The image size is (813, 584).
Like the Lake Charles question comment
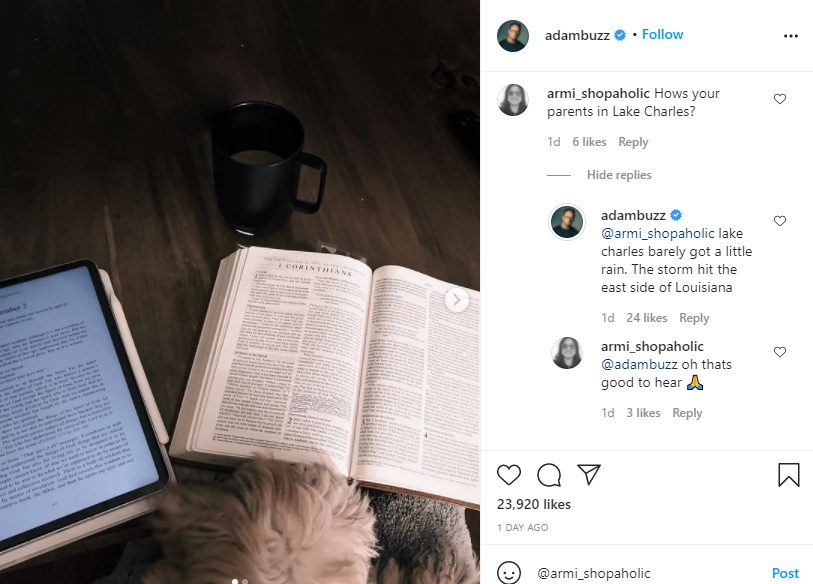click(780, 99)
